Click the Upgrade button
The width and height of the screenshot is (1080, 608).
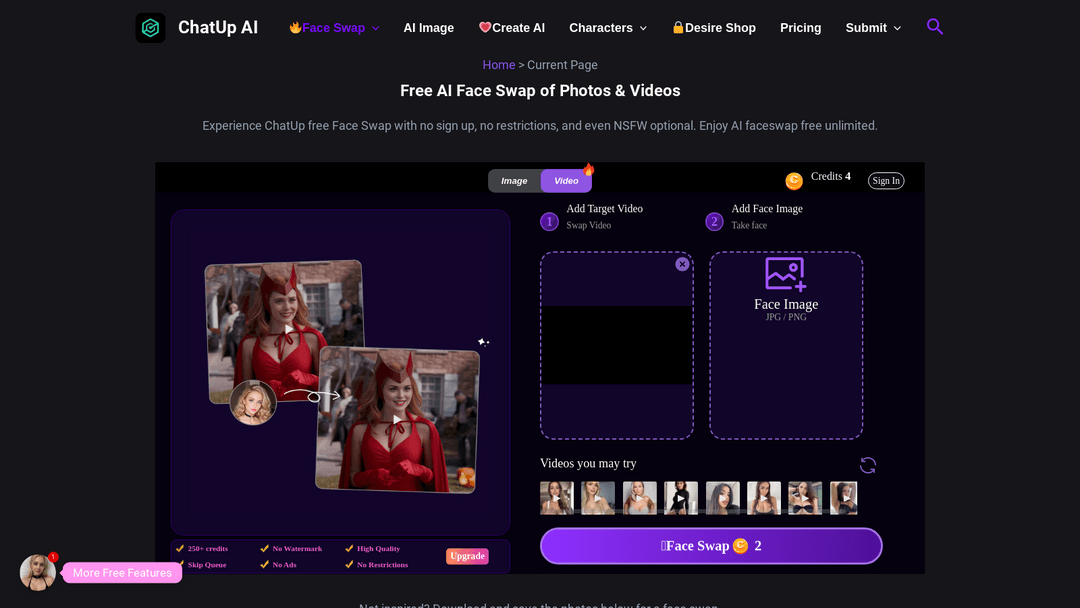point(467,556)
